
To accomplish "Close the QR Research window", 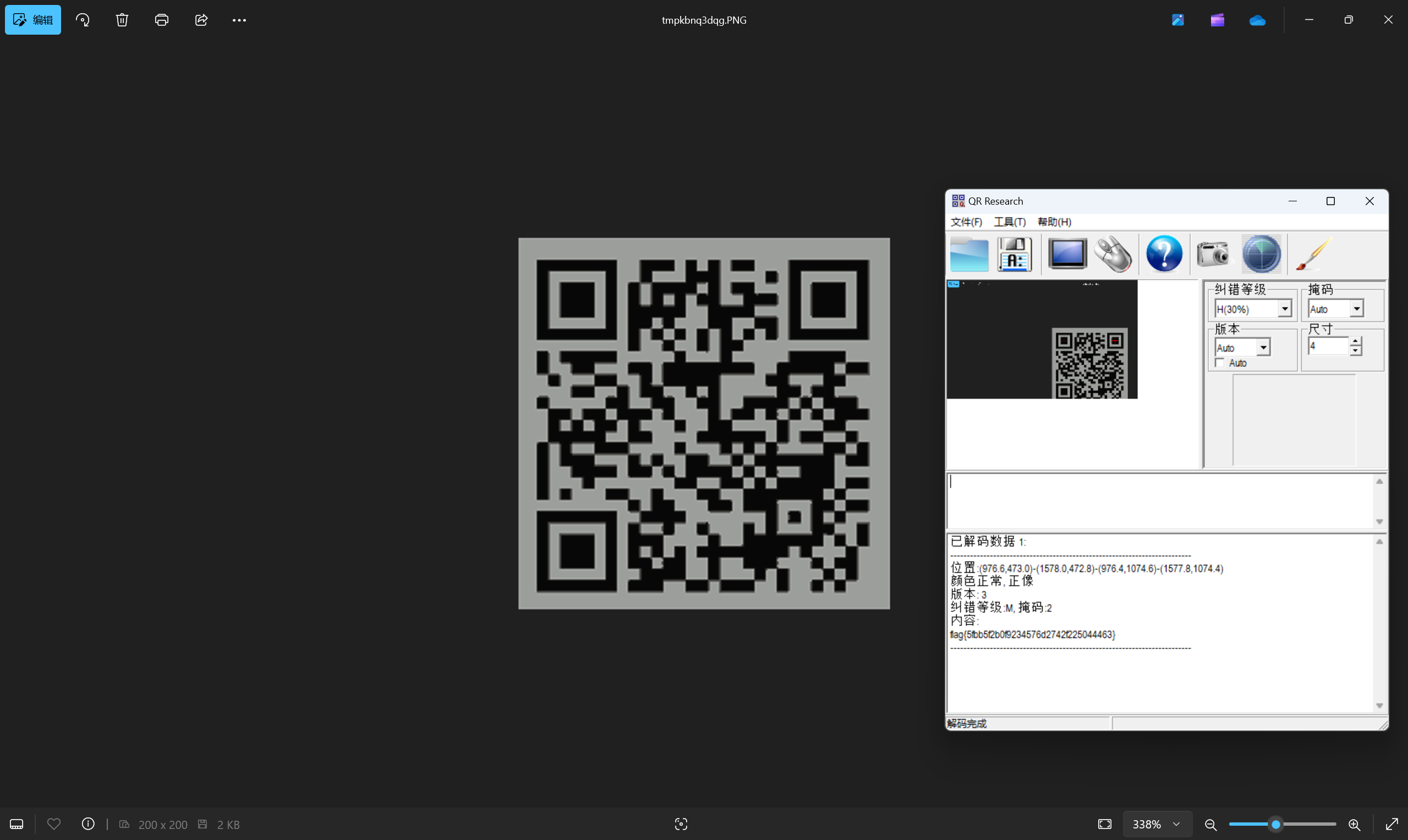I will click(x=1369, y=201).
